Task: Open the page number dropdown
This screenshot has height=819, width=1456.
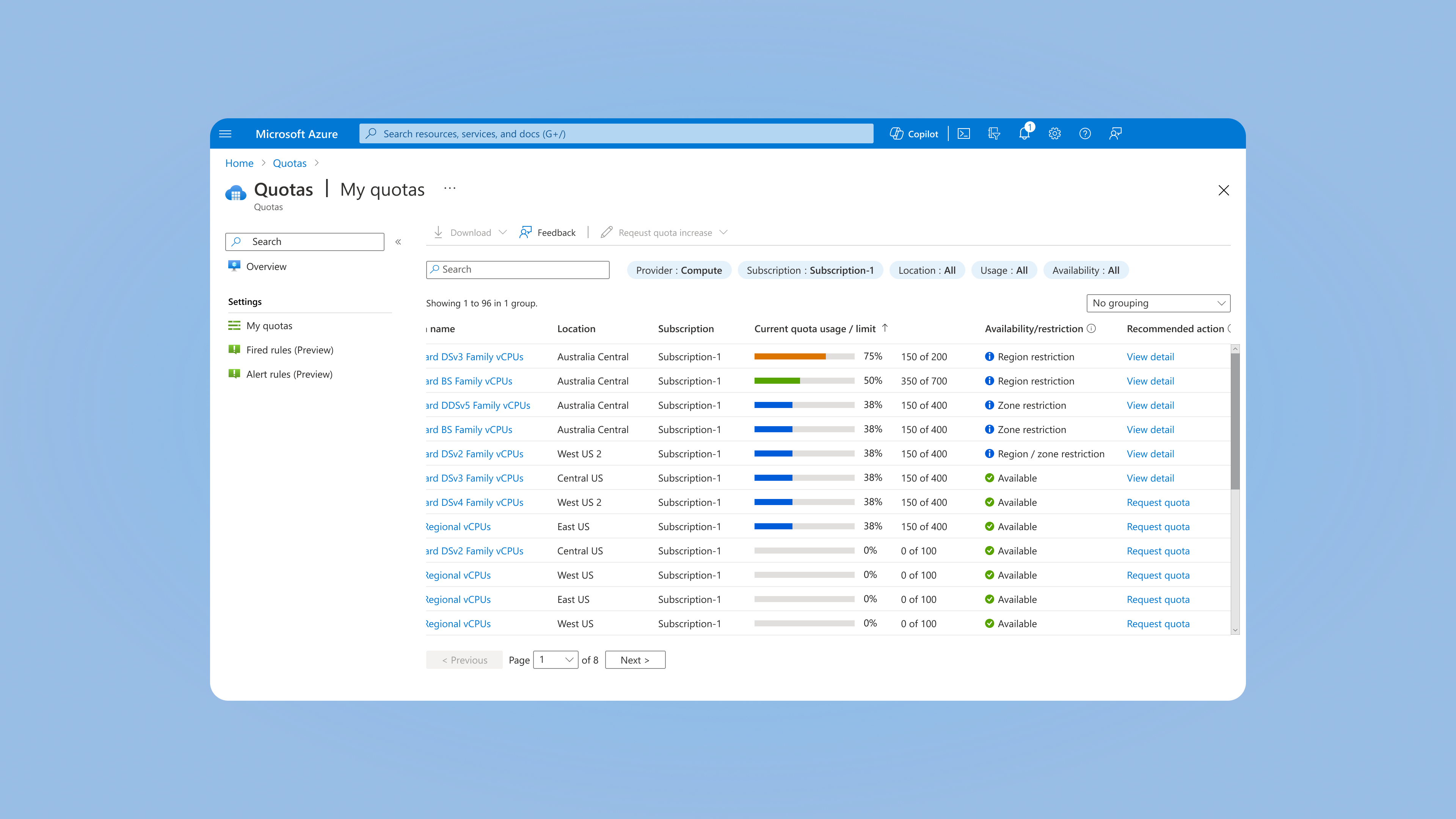Action: (x=555, y=660)
